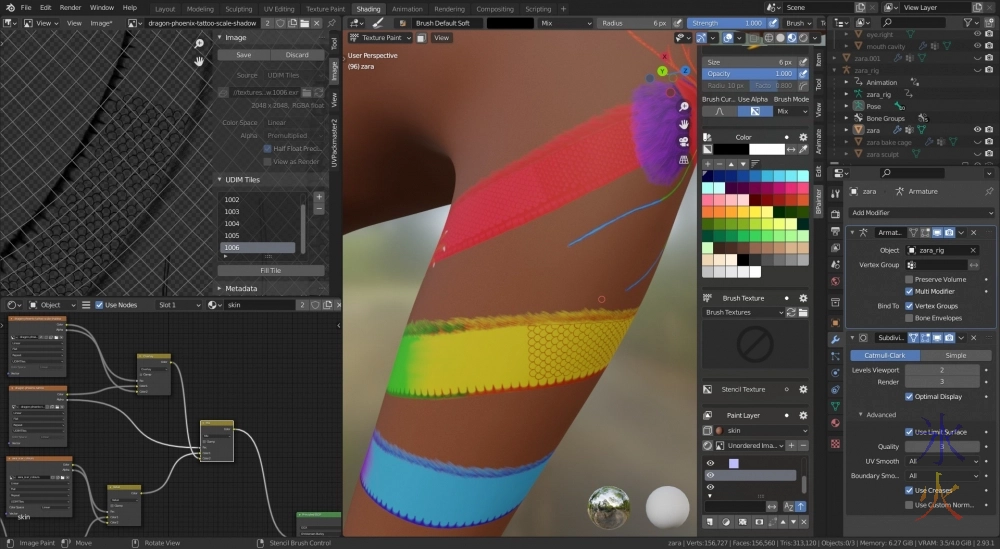The image size is (1000, 549).
Task: Select the material preview shading mode icon
Action: (x=791, y=38)
